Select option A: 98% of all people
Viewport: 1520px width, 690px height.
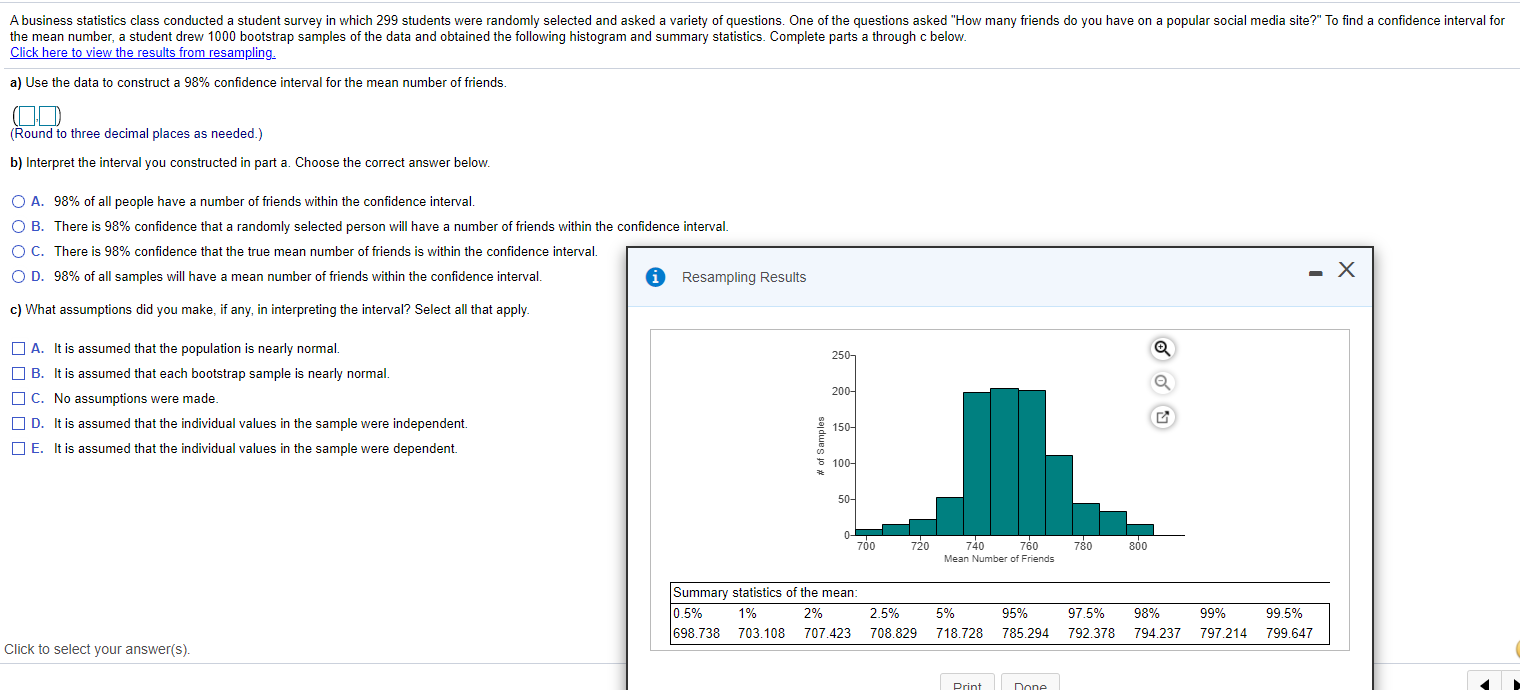20,202
